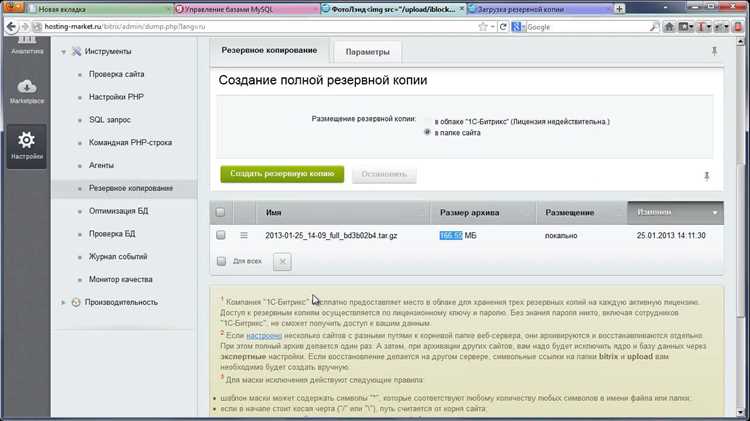Switch to the Параметры tab
The image size is (750, 421).
click(x=367, y=52)
